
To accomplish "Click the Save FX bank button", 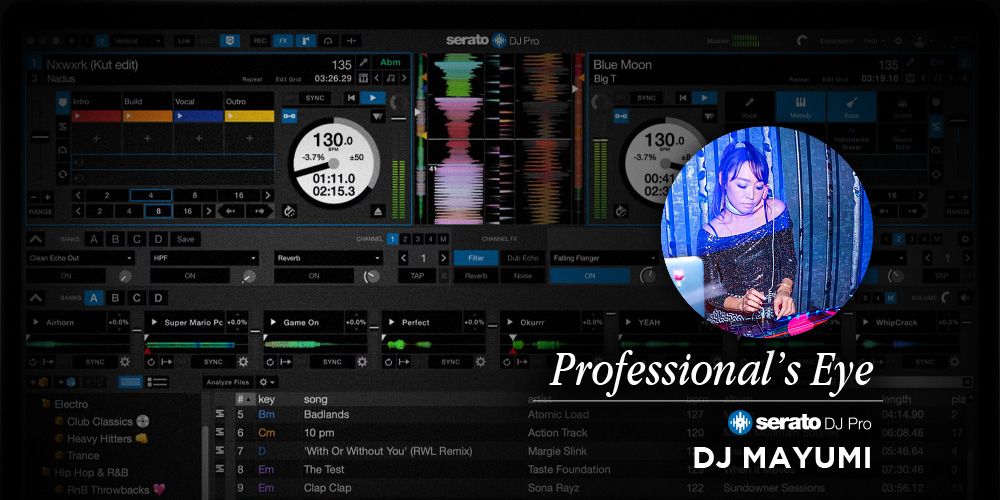I will tap(186, 239).
